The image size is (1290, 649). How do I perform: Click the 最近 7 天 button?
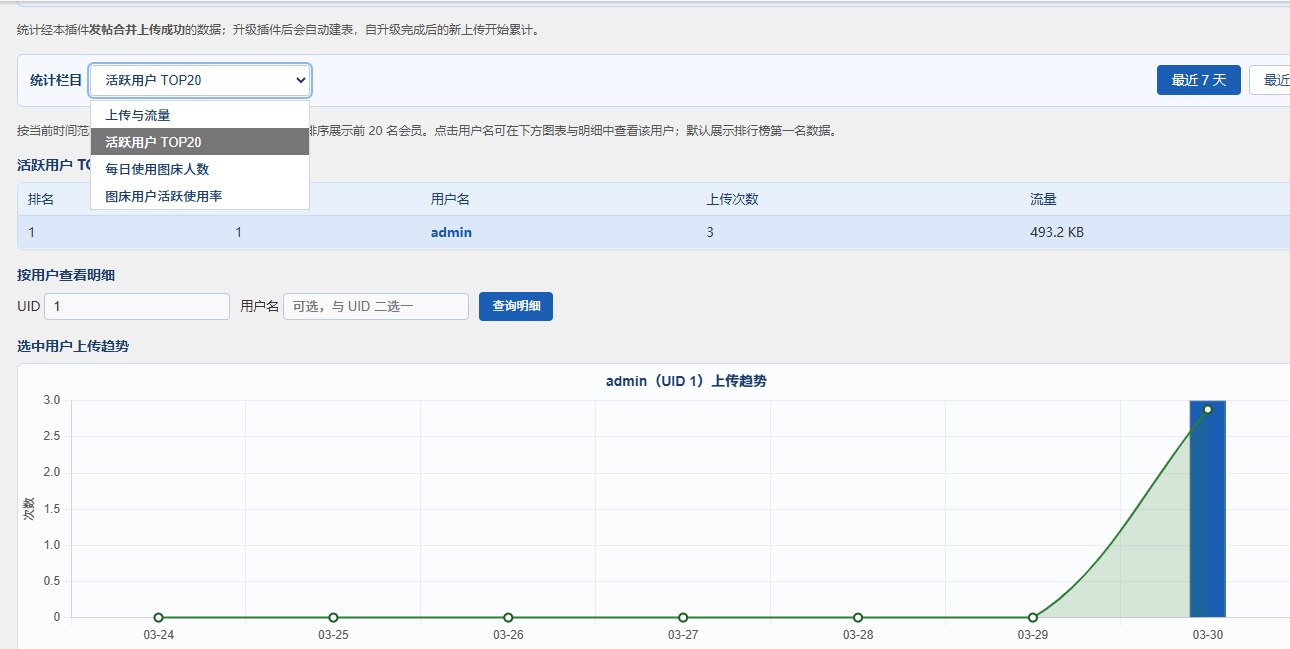tap(1198, 80)
